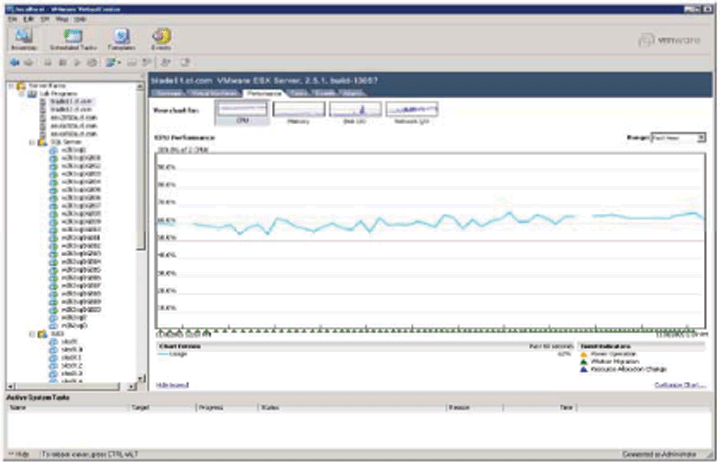
Task: Open the Inventory view
Action: point(23,39)
